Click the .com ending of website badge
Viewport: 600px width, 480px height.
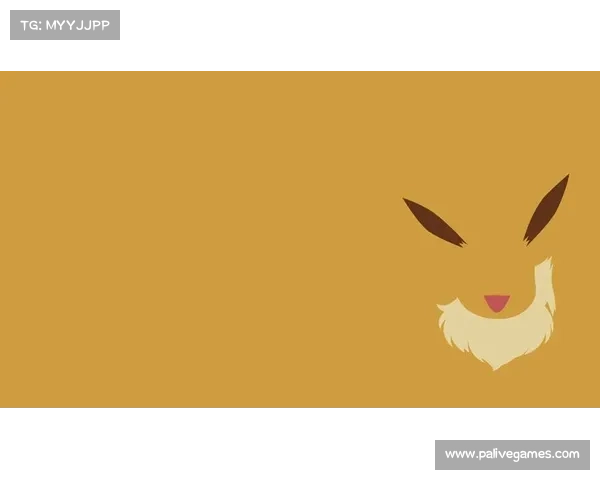pyautogui.click(x=565, y=455)
